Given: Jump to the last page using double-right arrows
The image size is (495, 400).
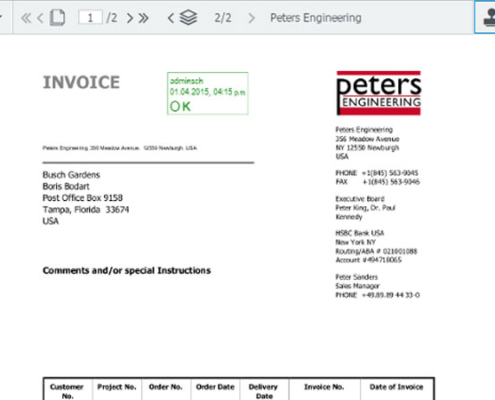Looking at the screenshot, I should [x=144, y=18].
